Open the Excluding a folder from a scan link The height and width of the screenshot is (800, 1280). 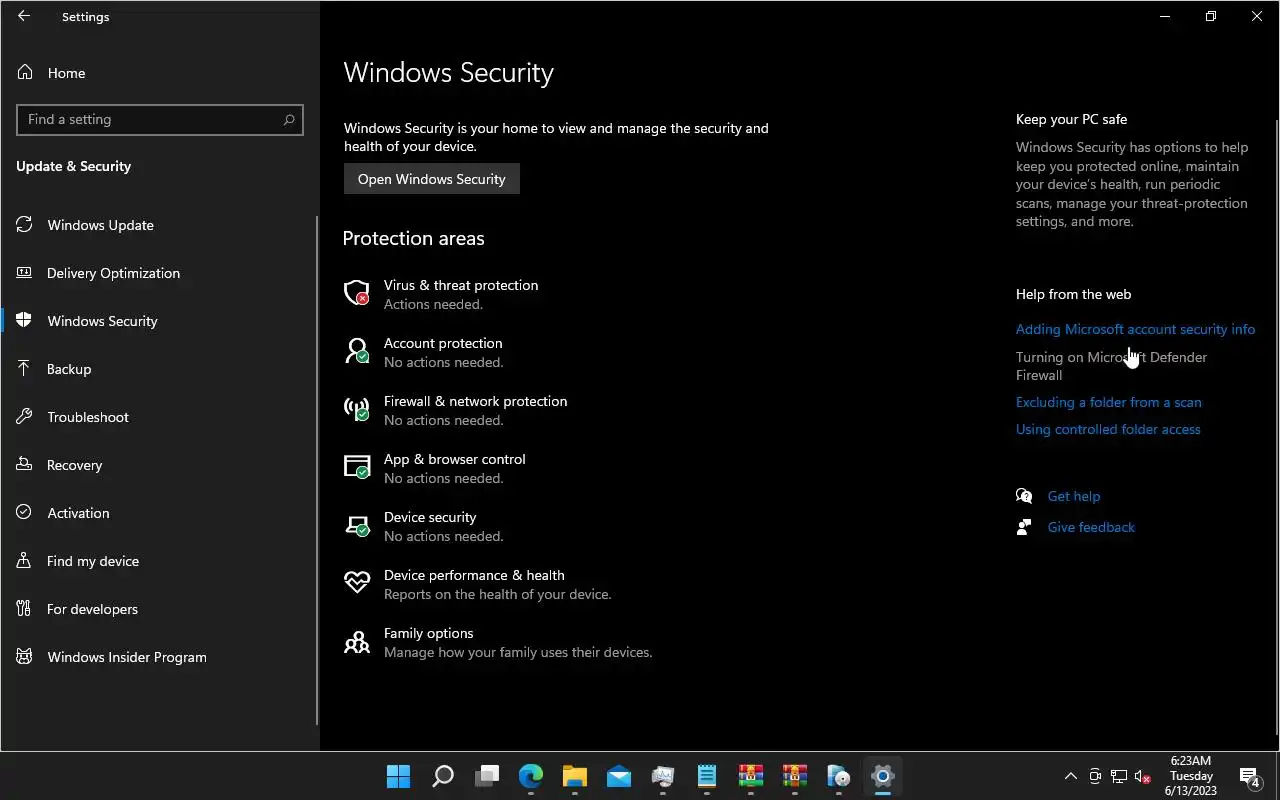[x=1109, y=402]
